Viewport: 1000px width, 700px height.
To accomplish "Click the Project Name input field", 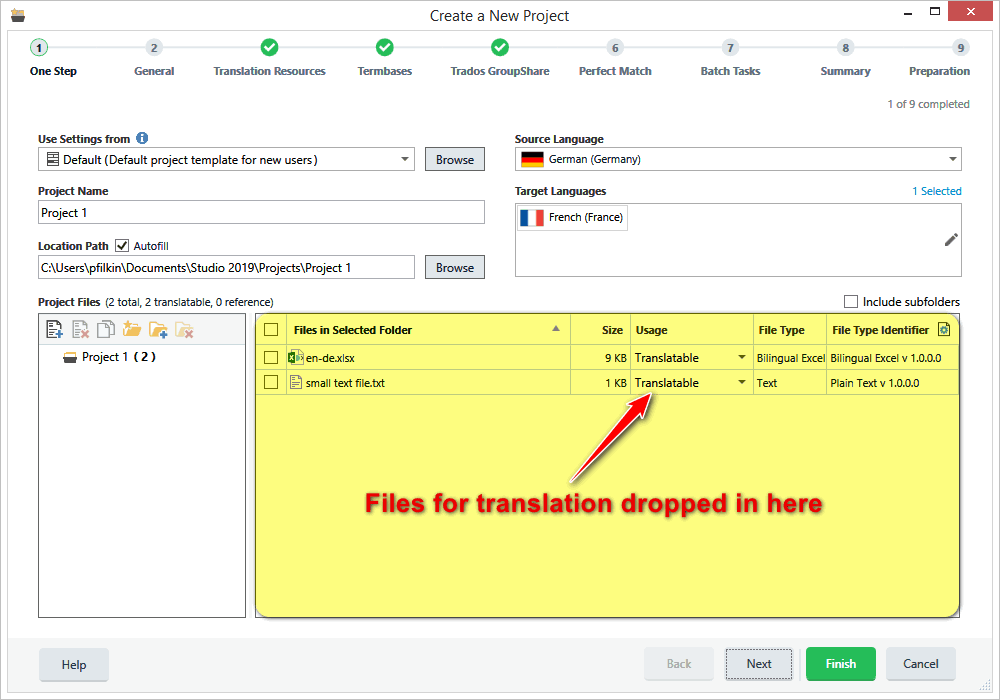I will (261, 212).
